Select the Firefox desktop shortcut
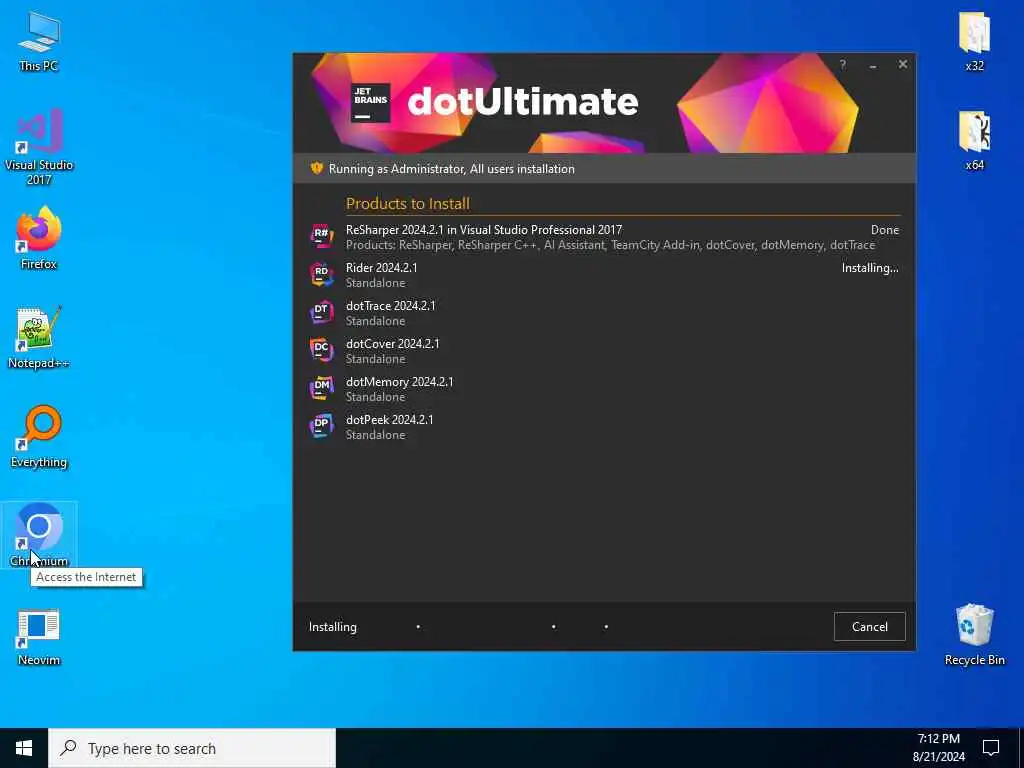 (x=39, y=238)
